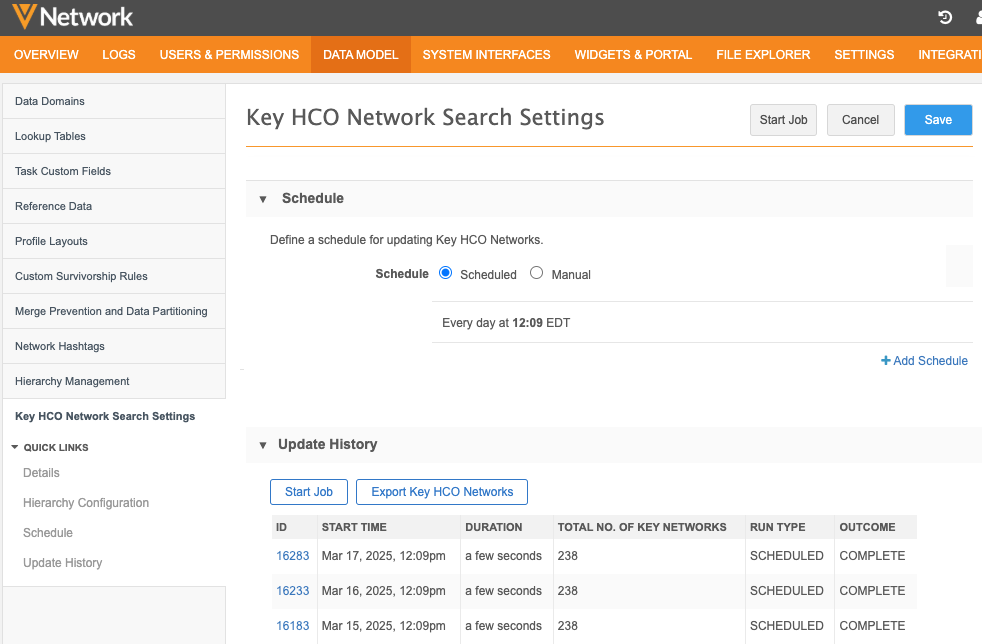The width and height of the screenshot is (982, 644).
Task: Click the plus icon beside Add Schedule
Action: pyautogui.click(x=885, y=361)
